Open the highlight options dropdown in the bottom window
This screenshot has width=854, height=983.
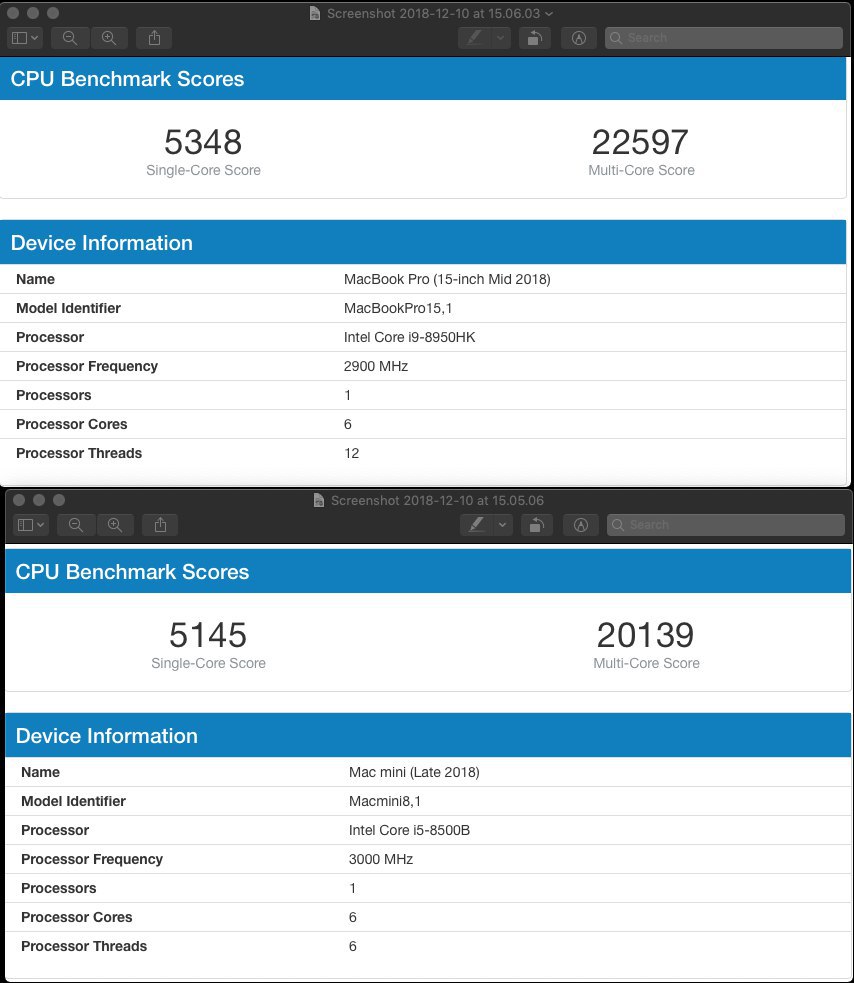pos(502,525)
